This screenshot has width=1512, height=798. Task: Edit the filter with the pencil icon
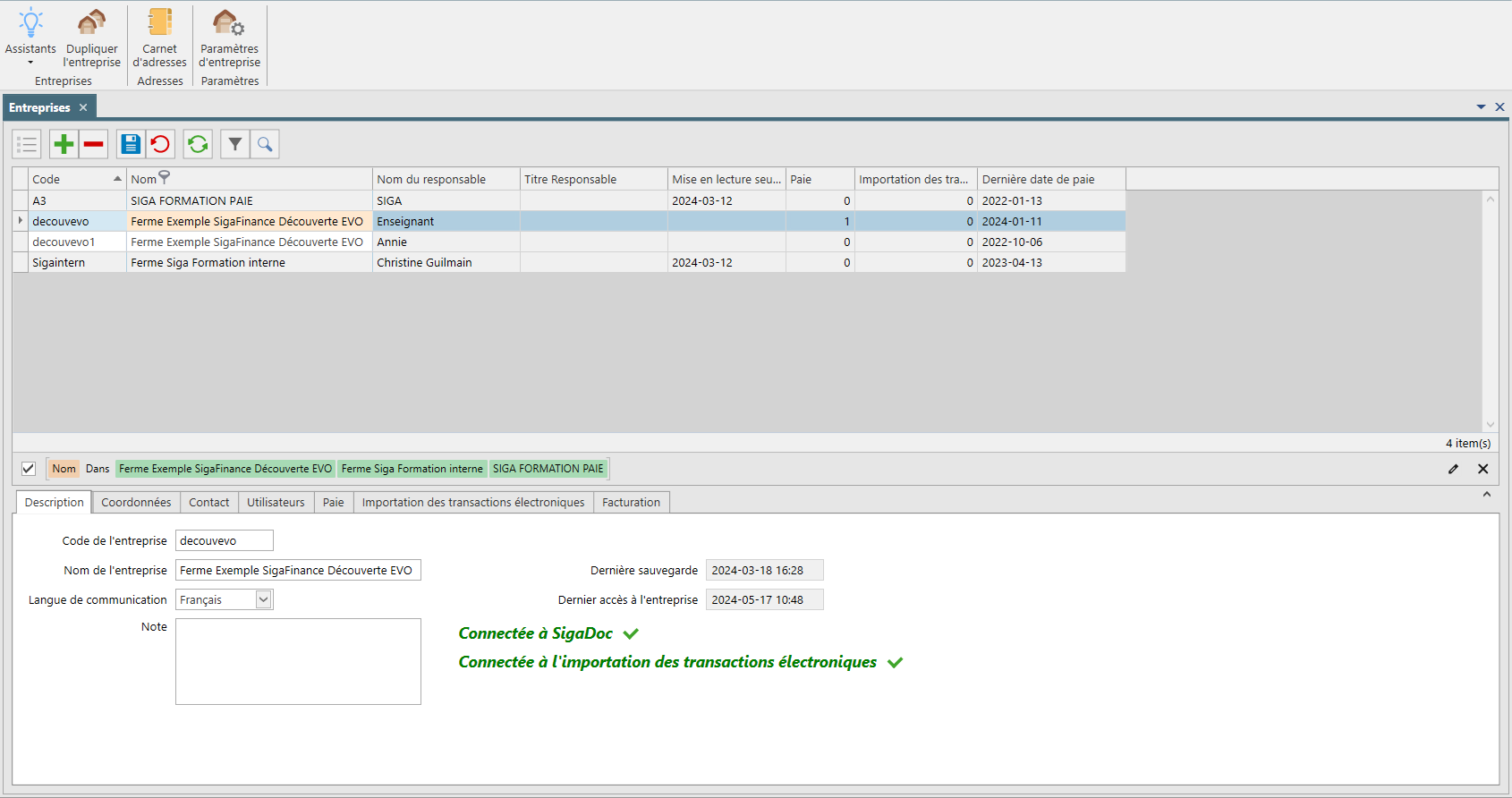click(x=1454, y=469)
